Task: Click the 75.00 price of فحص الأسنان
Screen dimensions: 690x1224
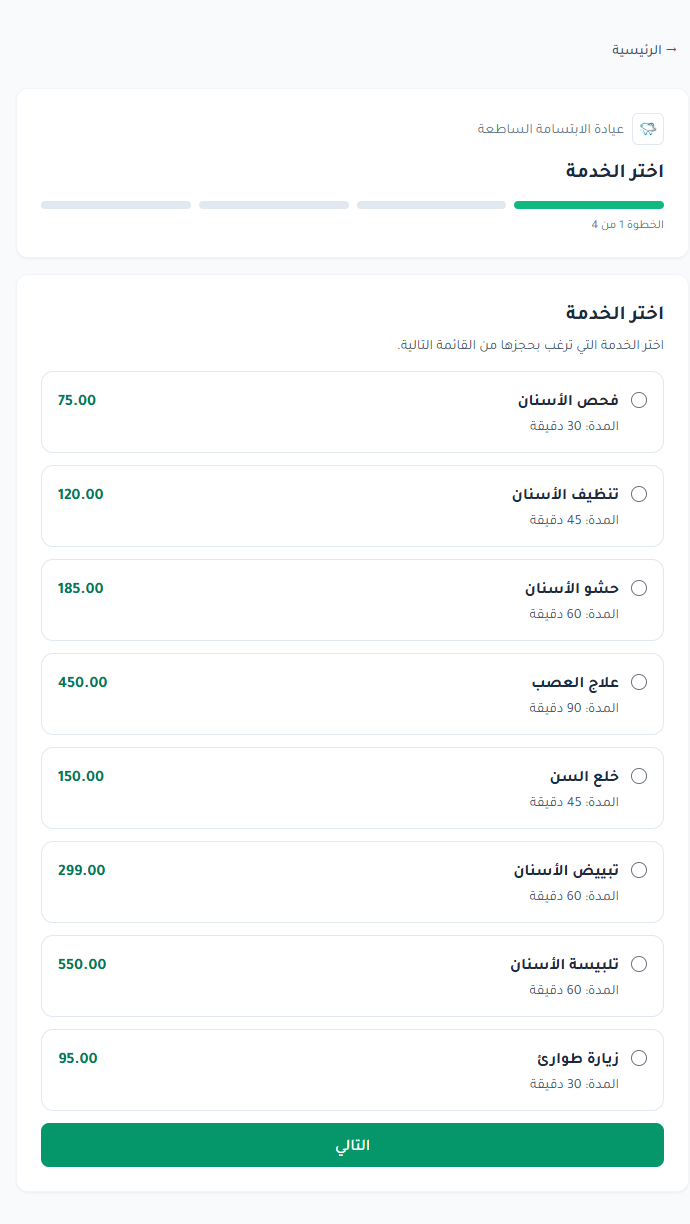Action: click(77, 400)
